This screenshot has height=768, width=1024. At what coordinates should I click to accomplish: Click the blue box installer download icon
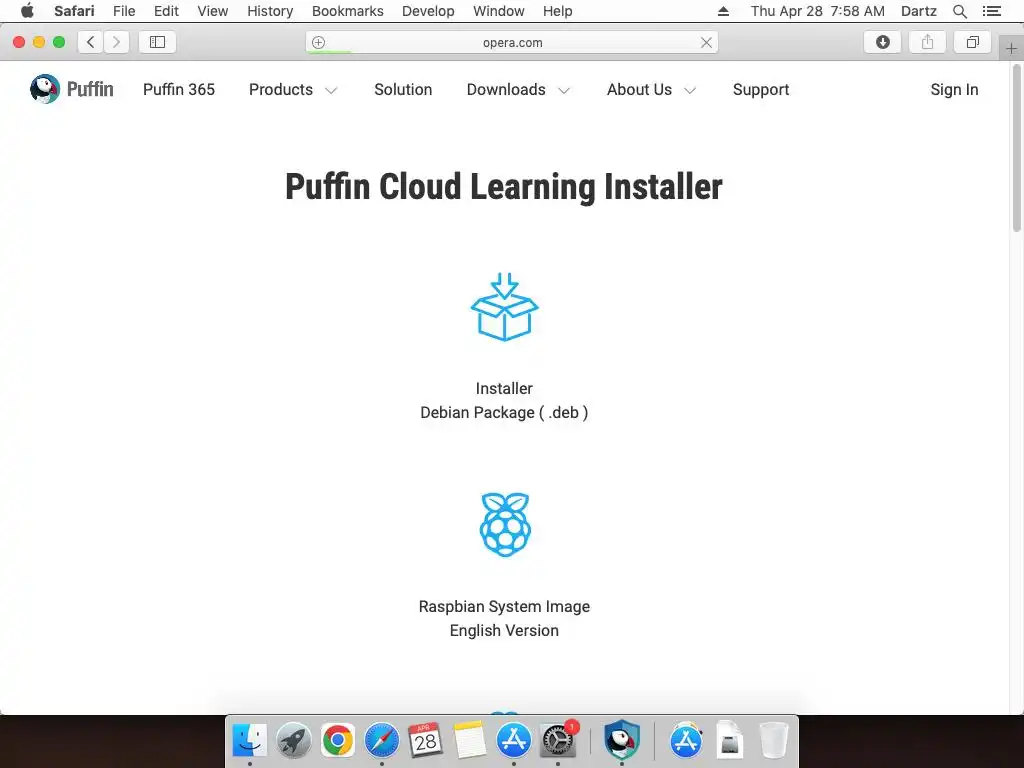point(504,307)
